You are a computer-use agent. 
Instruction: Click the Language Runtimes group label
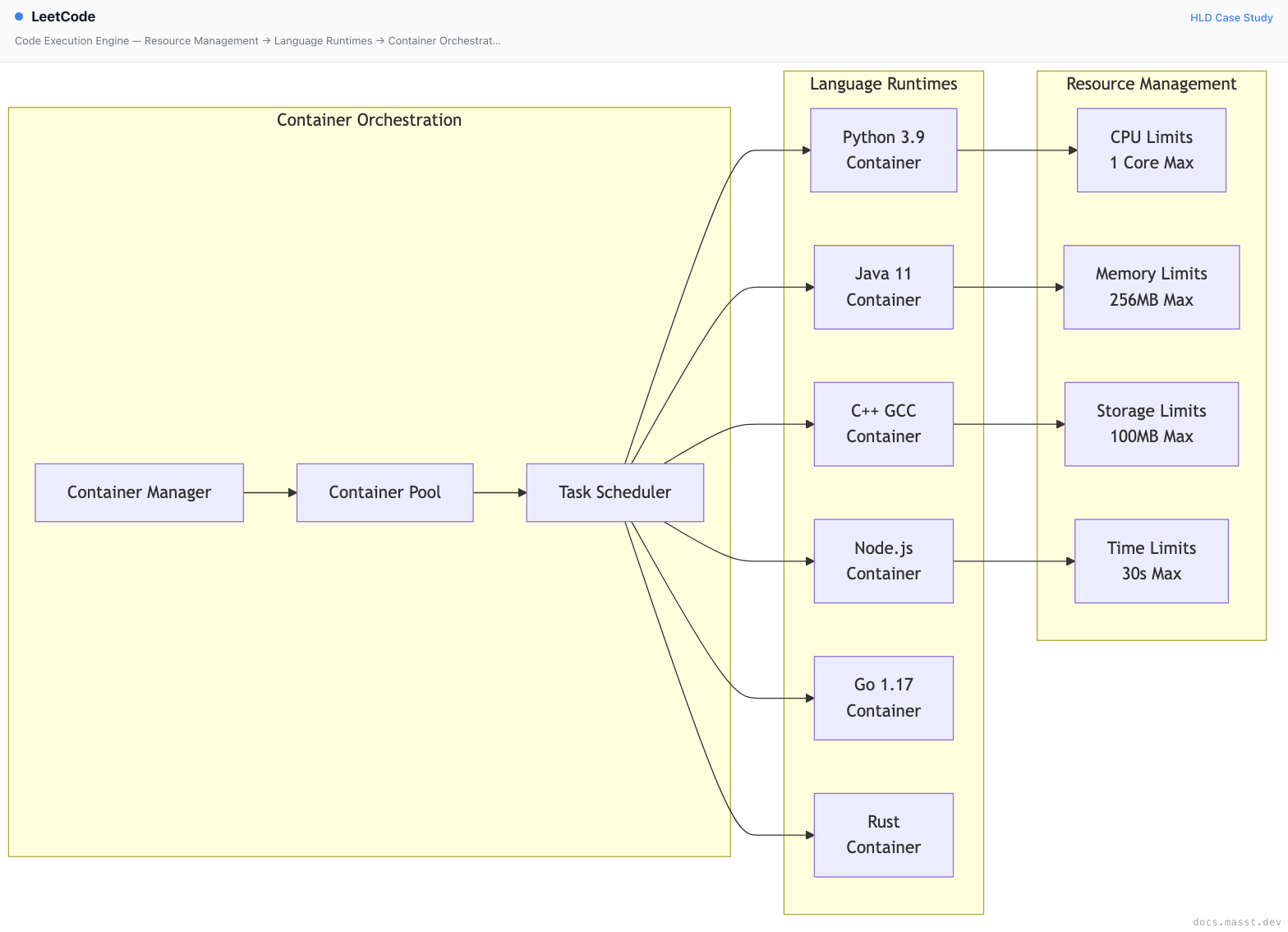883,84
